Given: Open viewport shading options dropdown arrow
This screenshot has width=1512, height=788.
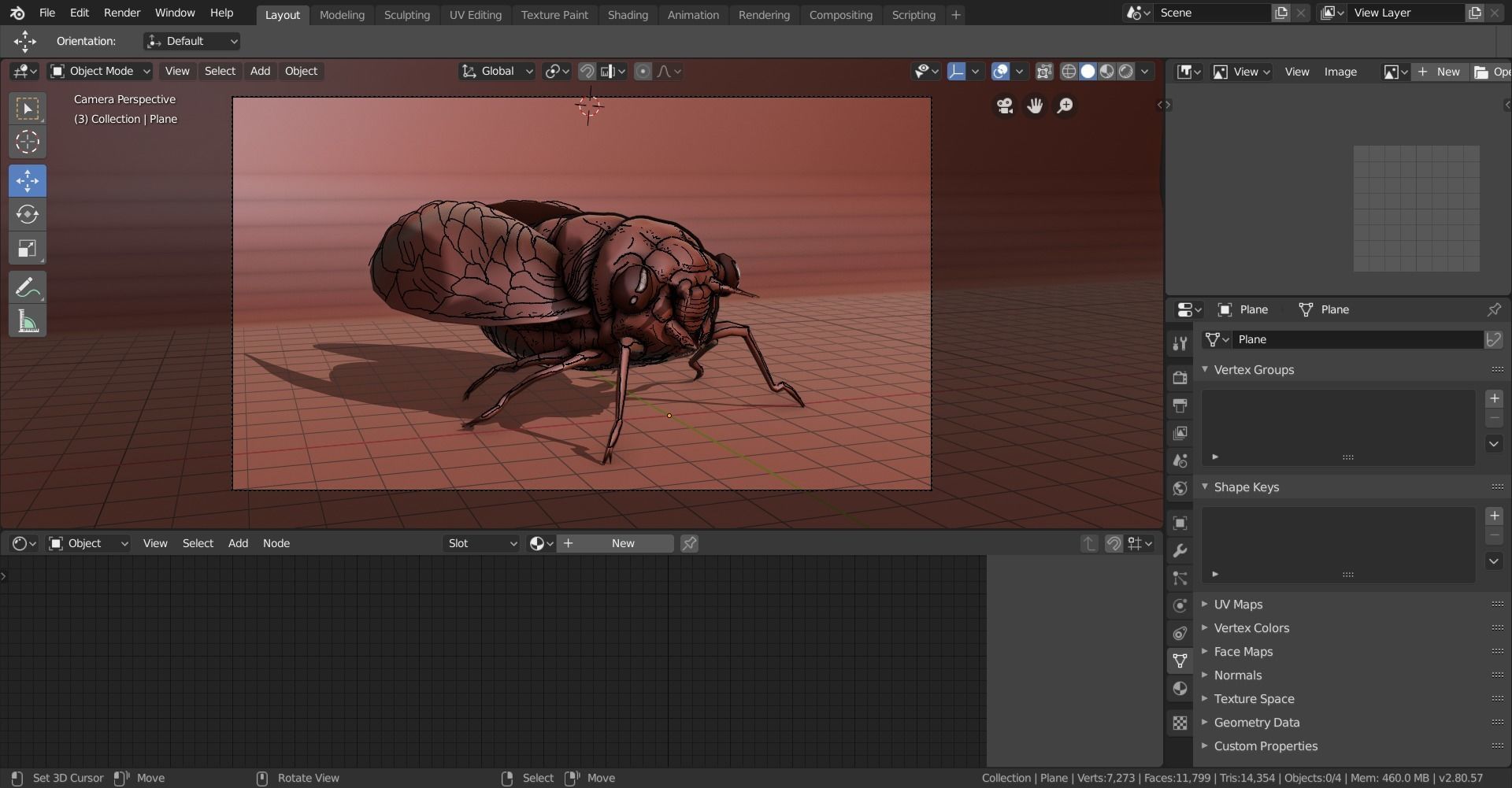Looking at the screenshot, I should tap(1144, 71).
